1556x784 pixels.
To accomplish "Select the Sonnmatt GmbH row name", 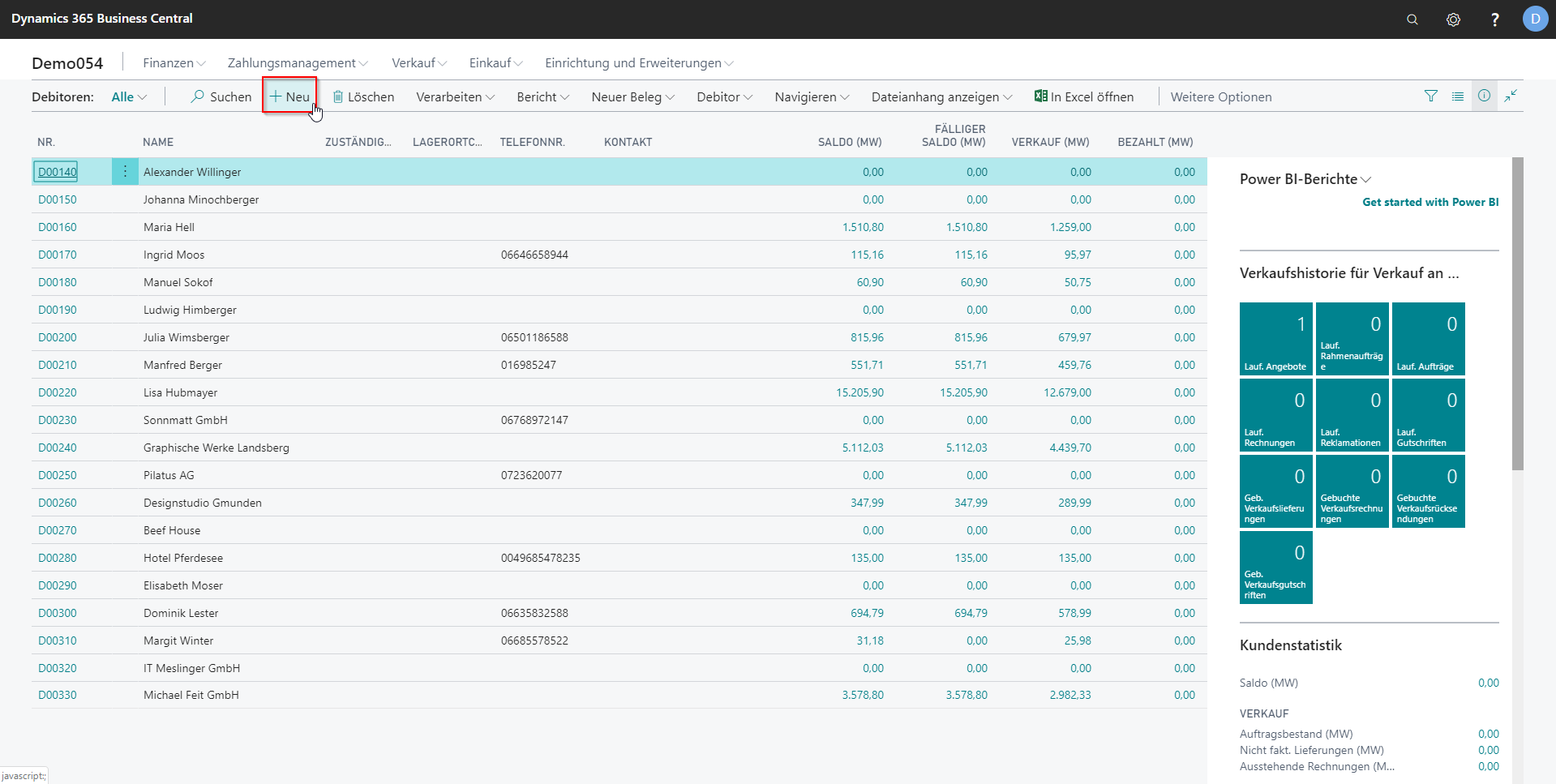I will tap(186, 420).
